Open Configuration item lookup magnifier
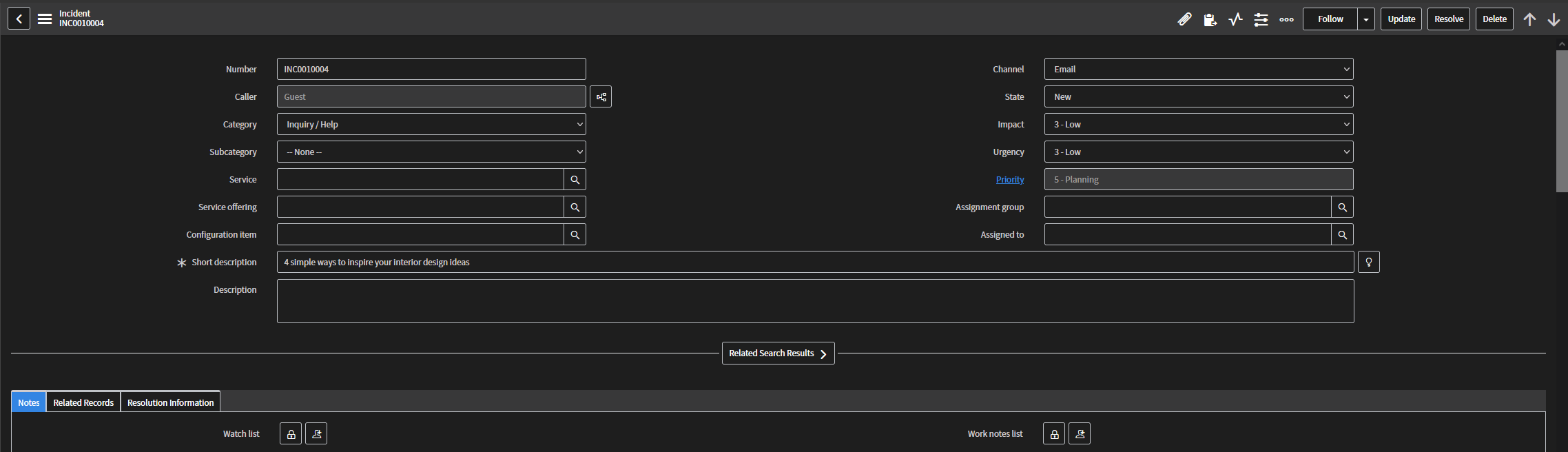Viewport: 1568px width, 452px height. 575,234
